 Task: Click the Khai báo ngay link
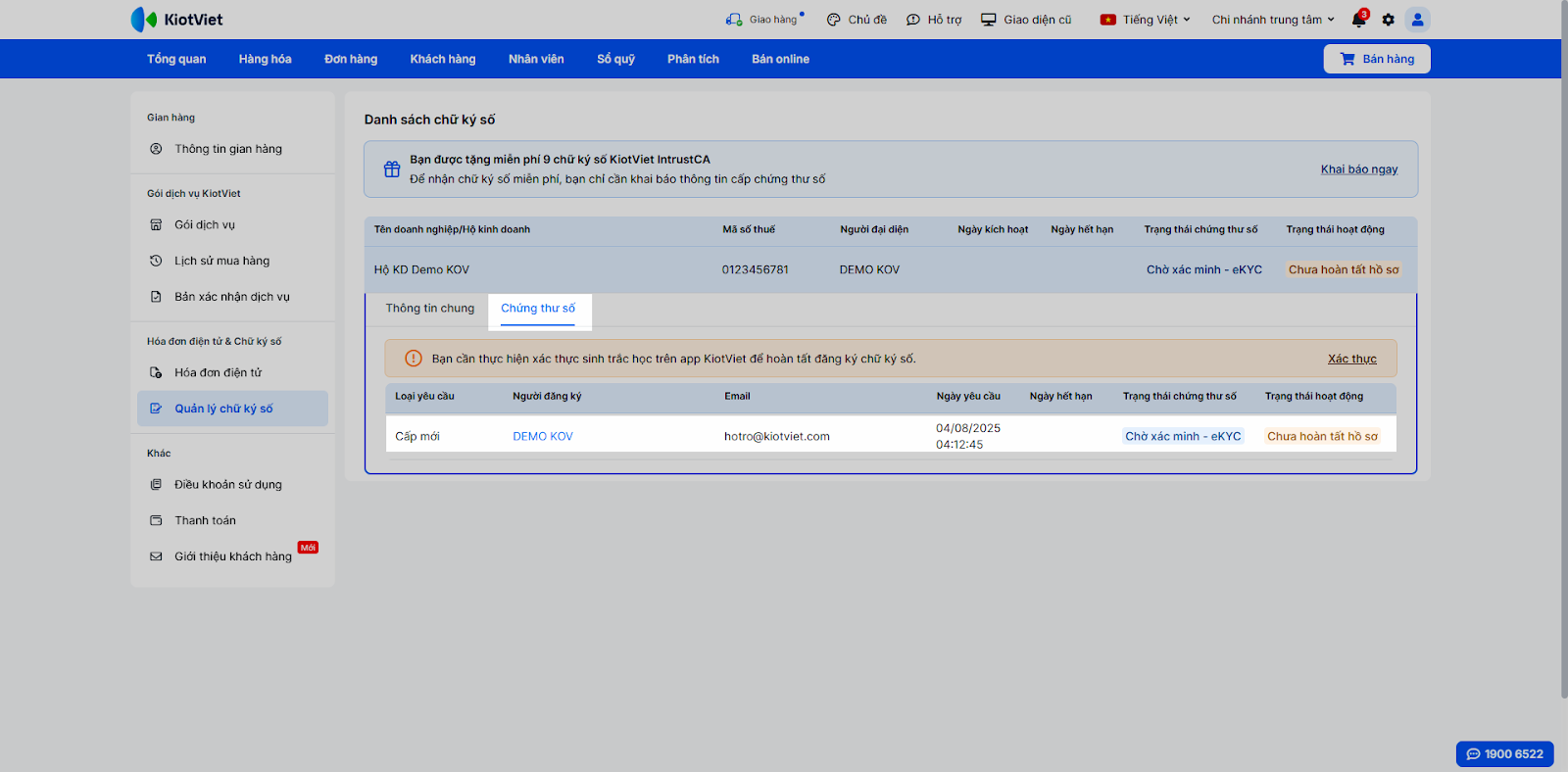1359,169
